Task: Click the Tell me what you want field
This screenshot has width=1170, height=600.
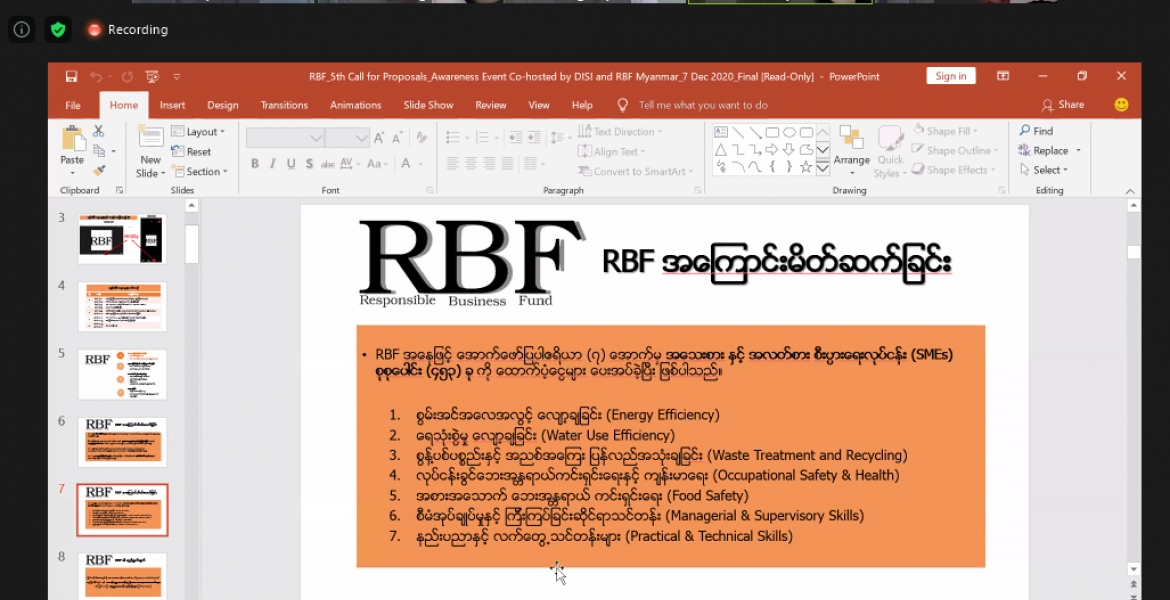Action: tap(703, 105)
